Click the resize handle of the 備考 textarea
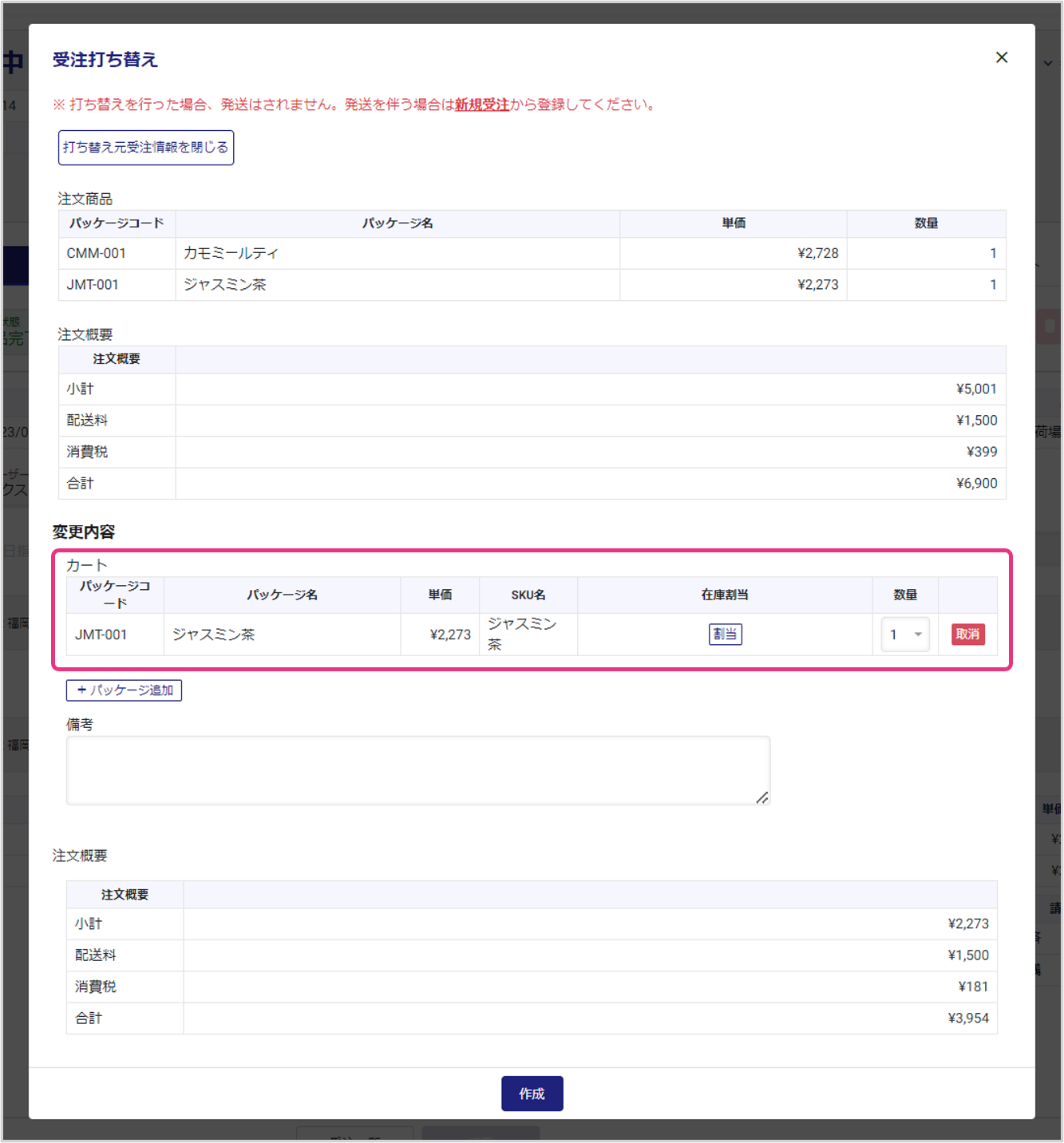1064x1143 pixels. click(x=762, y=797)
